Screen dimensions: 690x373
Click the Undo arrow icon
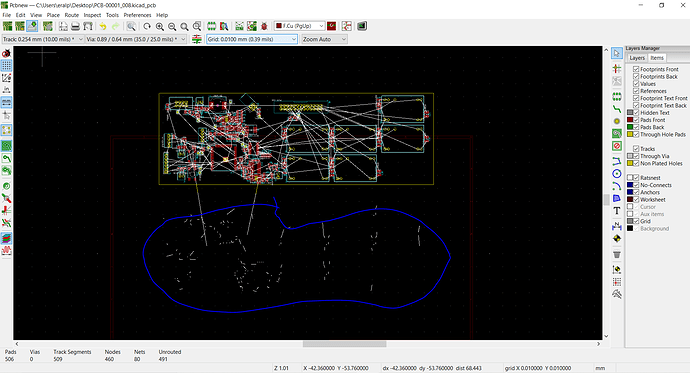(103, 26)
